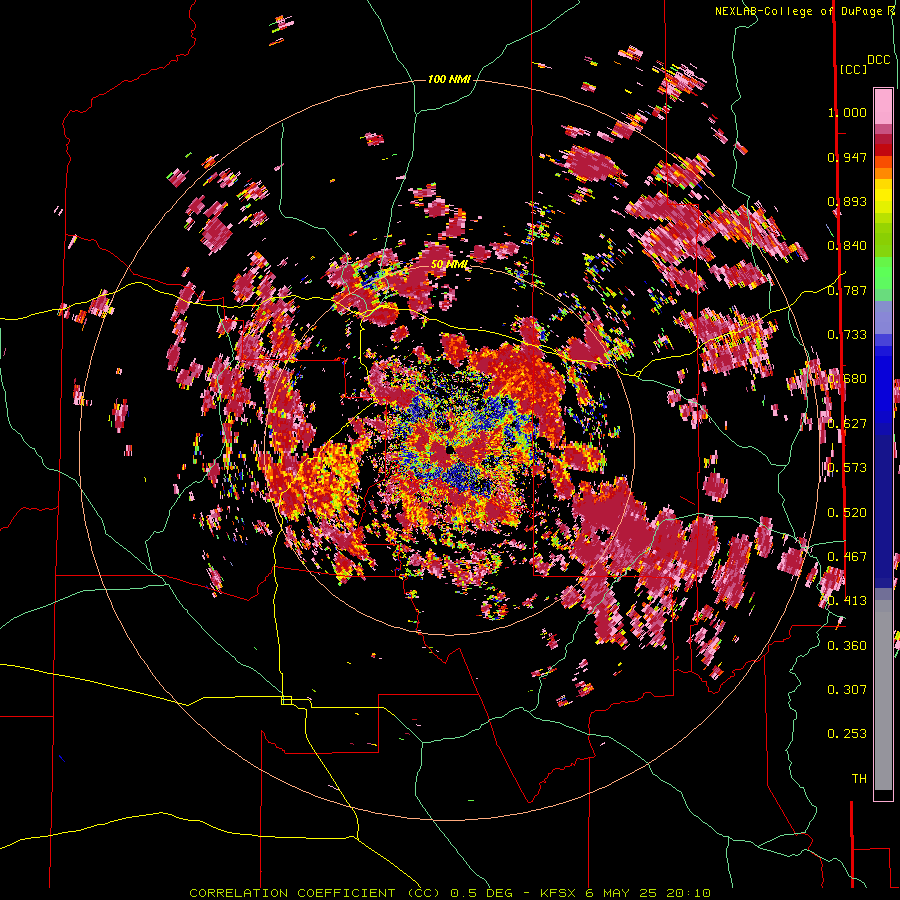Viewport: 900px width, 900px height.
Task: Select the 0.360 legend value
Action: 847,646
